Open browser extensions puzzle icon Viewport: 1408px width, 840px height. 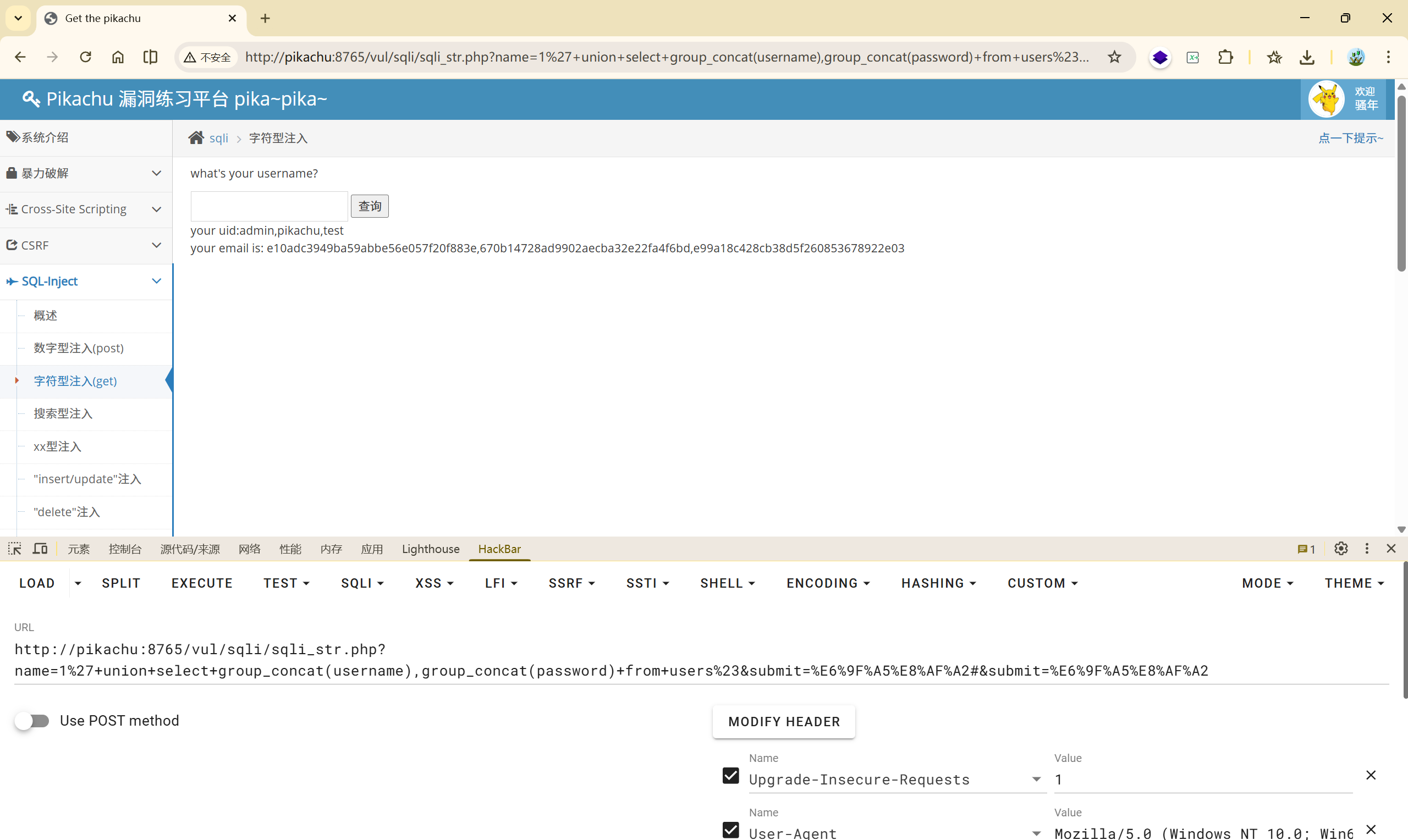(x=1226, y=57)
